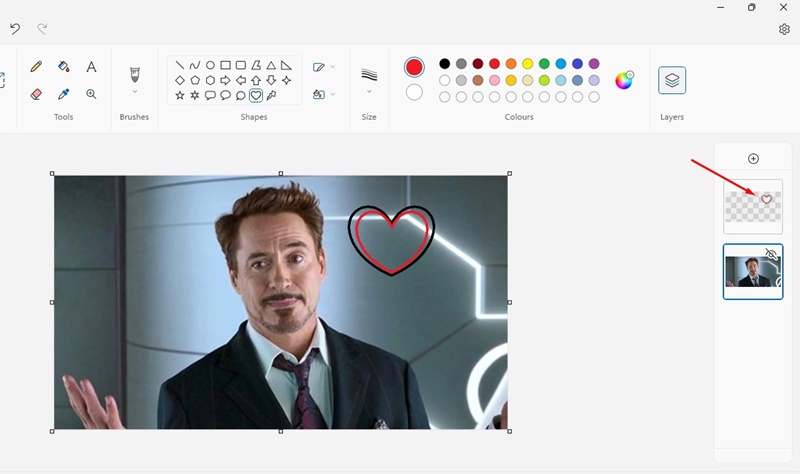
Task: Pick the dark red colour swatch
Action: [478, 64]
